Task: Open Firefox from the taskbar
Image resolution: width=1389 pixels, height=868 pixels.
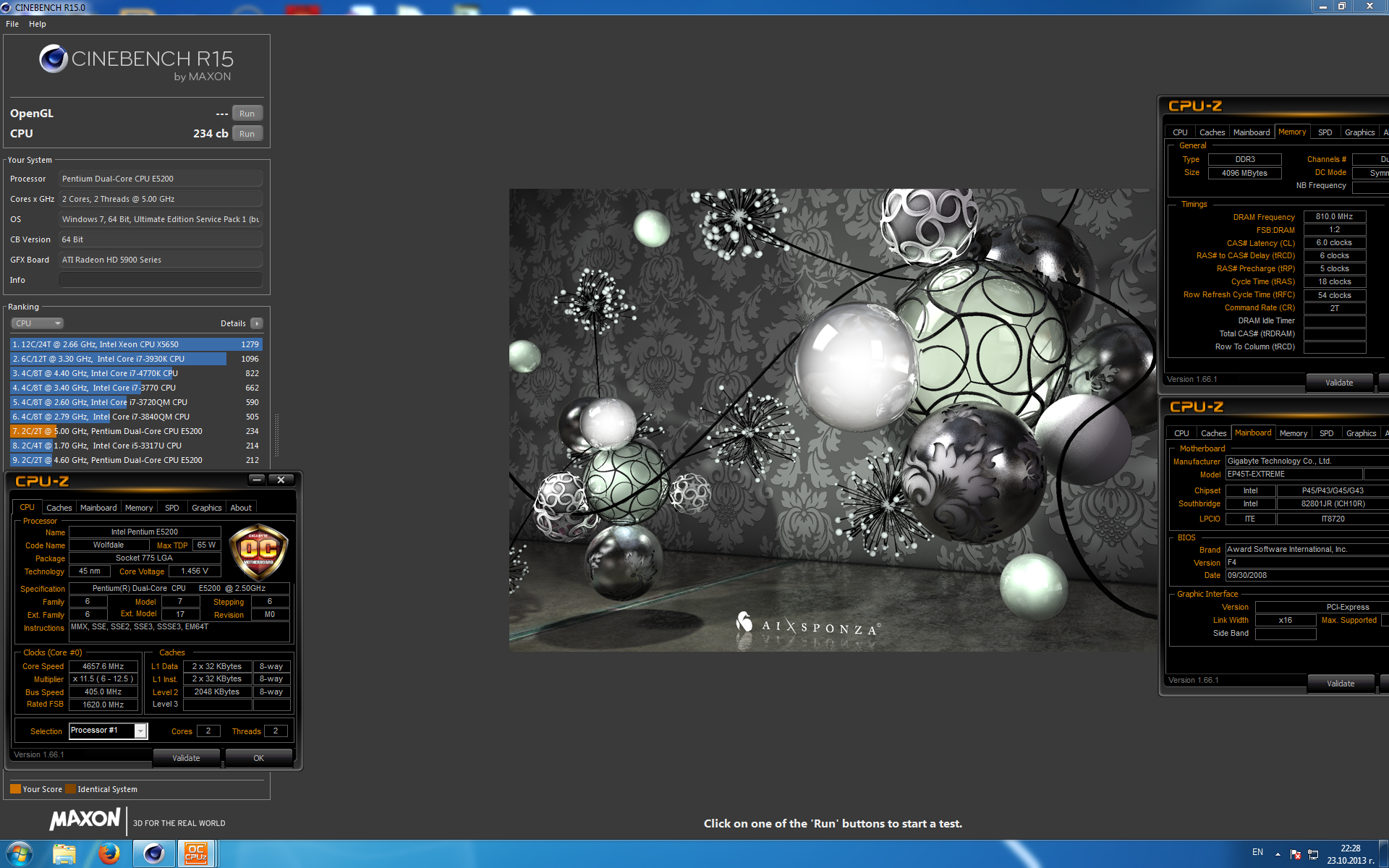Action: pyautogui.click(x=109, y=854)
